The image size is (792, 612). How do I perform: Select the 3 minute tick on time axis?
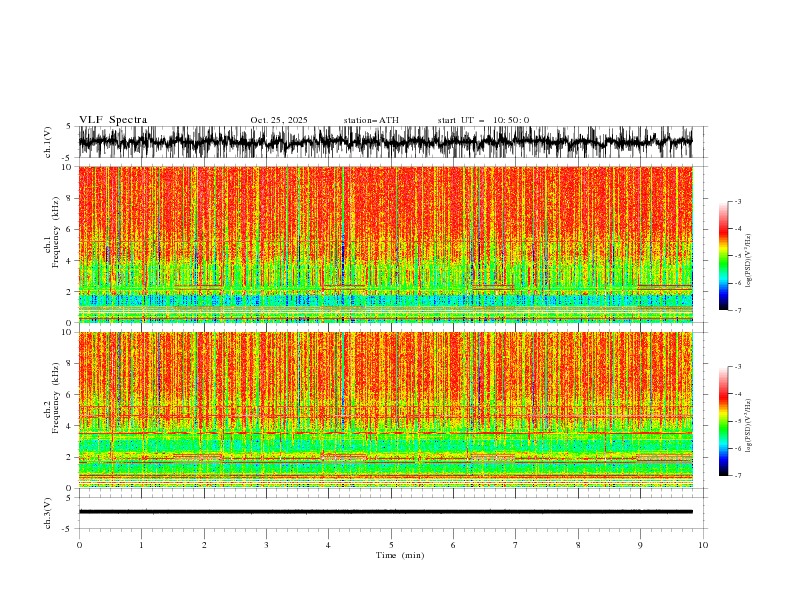pyautogui.click(x=266, y=545)
